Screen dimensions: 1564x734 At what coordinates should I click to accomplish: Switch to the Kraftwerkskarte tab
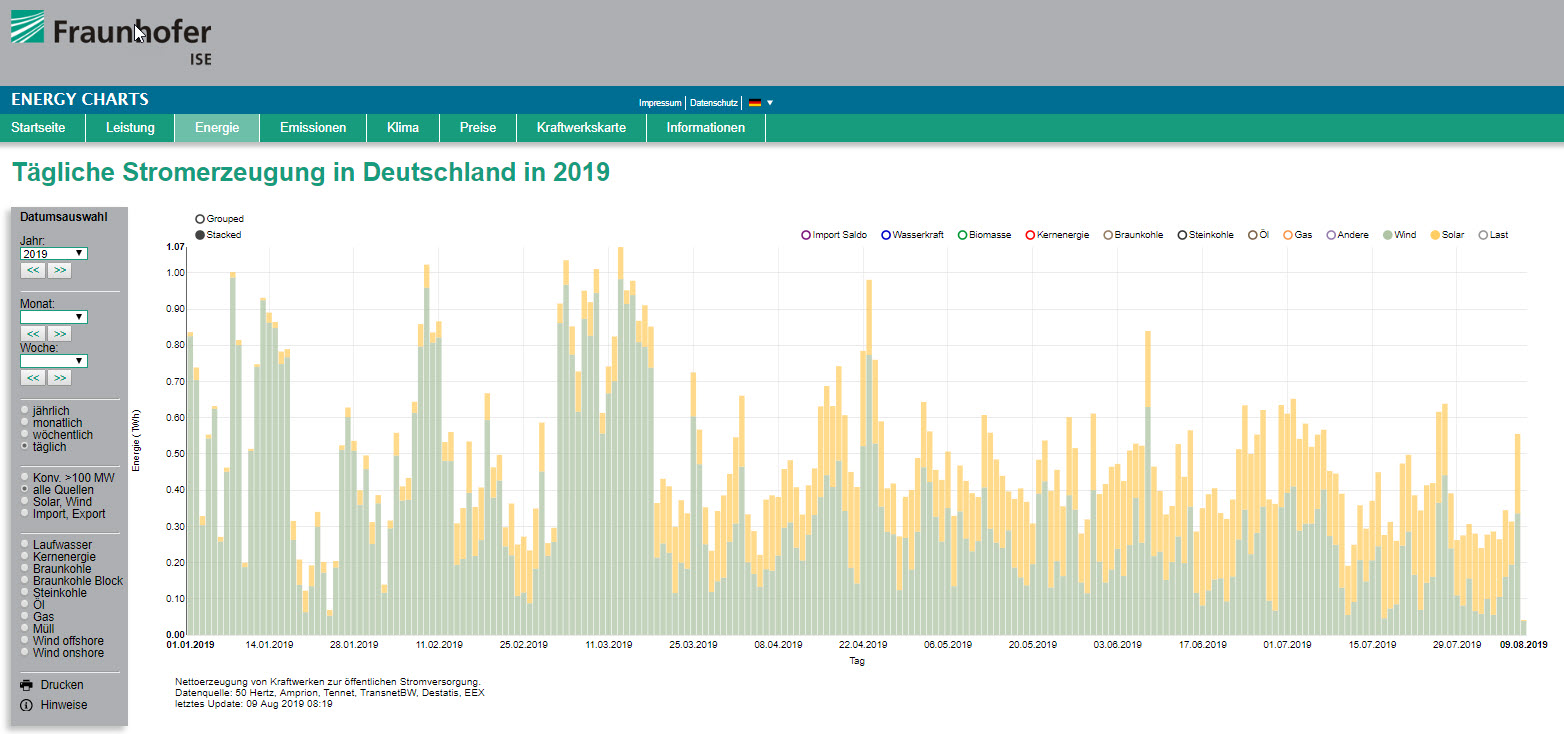coord(581,128)
